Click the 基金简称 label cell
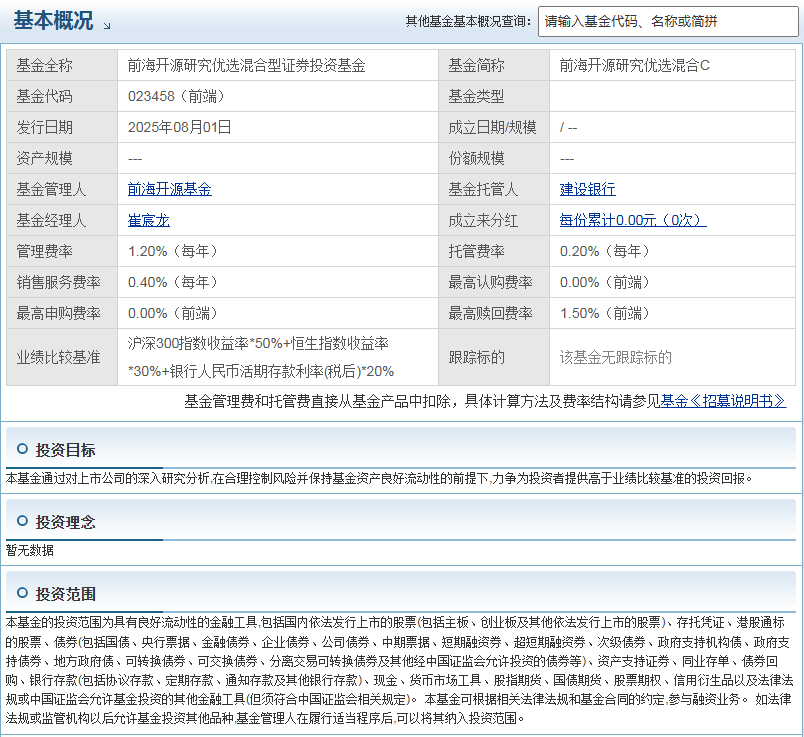This screenshot has width=804, height=737. pyautogui.click(x=494, y=65)
